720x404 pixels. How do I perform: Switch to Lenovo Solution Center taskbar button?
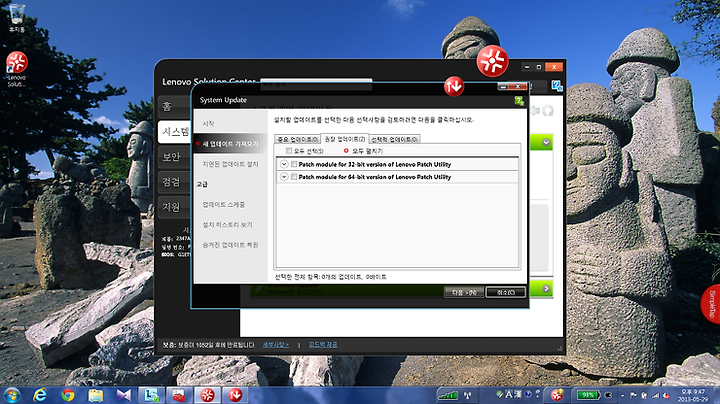[207, 395]
